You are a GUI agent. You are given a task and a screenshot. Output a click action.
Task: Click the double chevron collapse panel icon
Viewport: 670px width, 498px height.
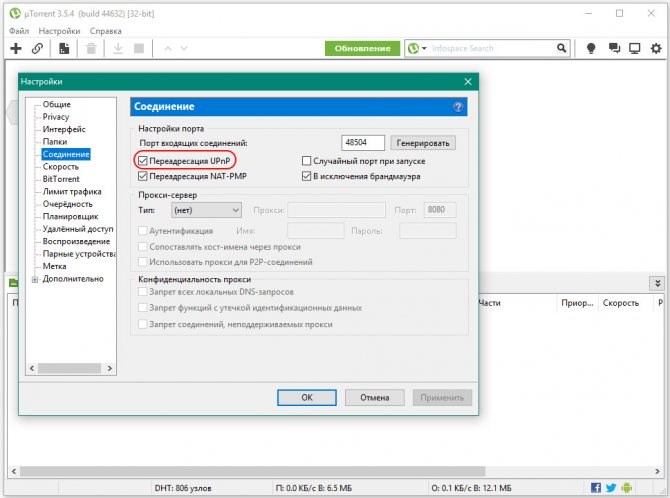[658, 283]
